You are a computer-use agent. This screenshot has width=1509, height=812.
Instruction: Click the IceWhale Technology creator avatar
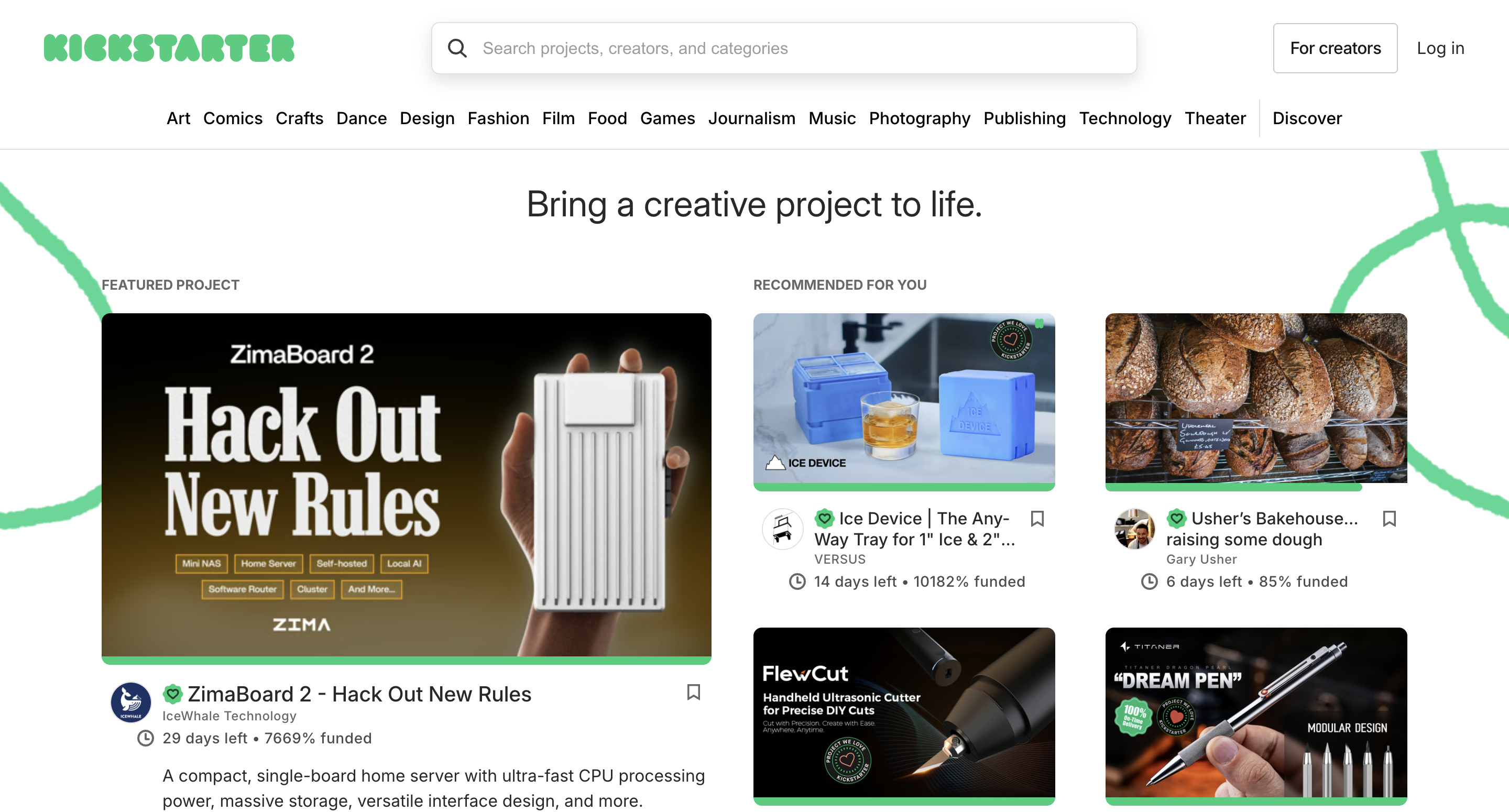130,702
